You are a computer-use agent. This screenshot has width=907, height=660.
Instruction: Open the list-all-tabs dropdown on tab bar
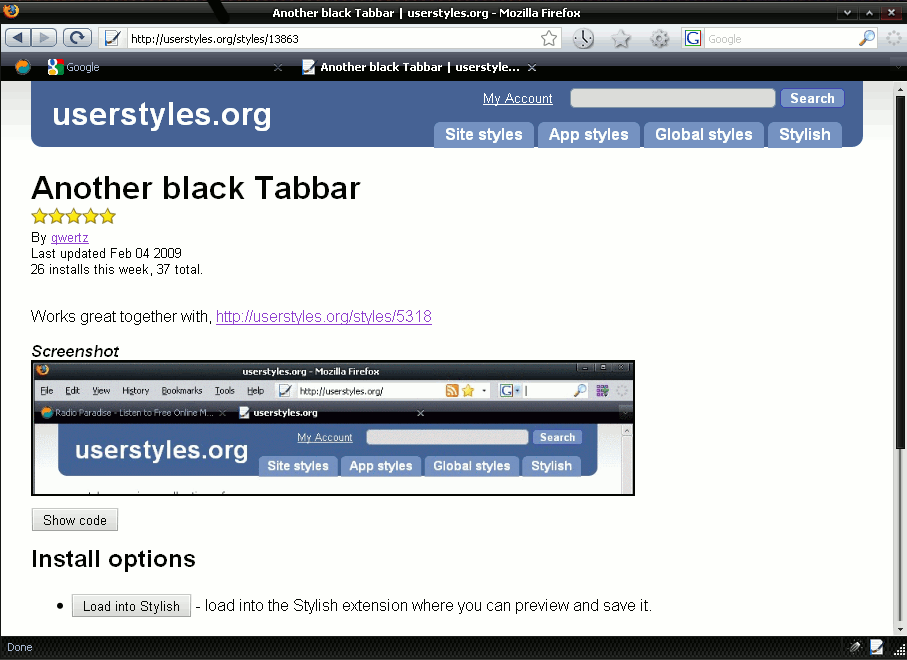click(898, 67)
